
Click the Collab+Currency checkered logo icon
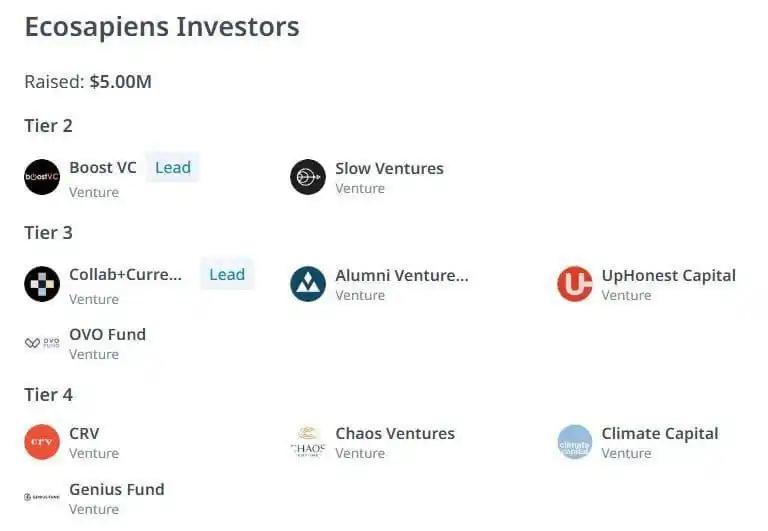(42, 284)
